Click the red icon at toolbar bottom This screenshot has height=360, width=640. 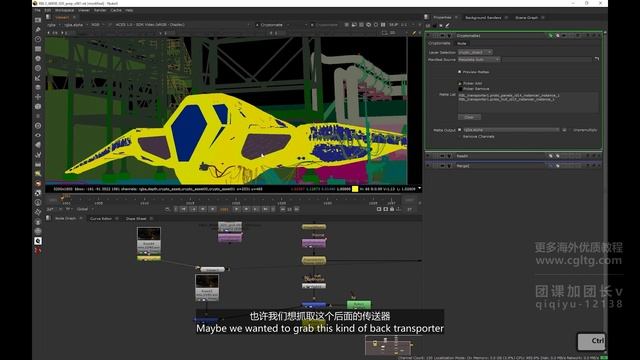[38, 250]
